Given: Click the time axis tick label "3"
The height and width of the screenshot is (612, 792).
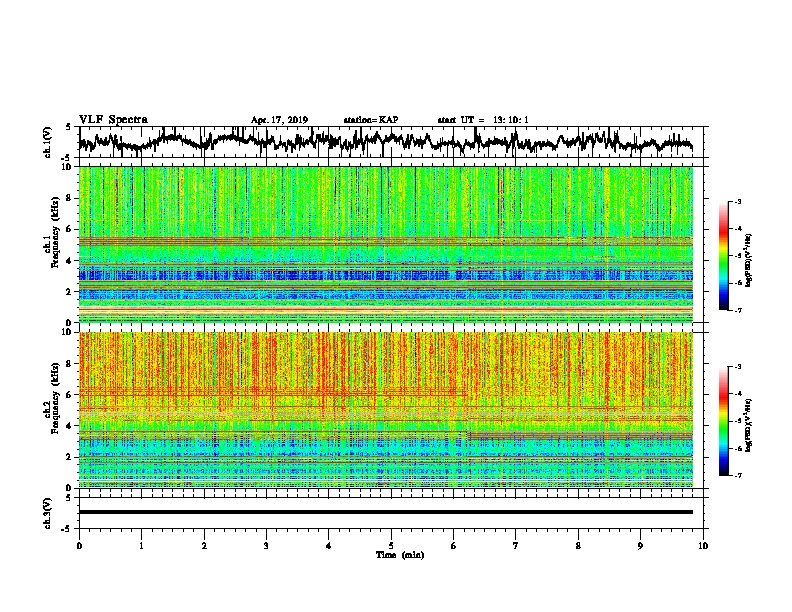Looking at the screenshot, I should tap(266, 546).
